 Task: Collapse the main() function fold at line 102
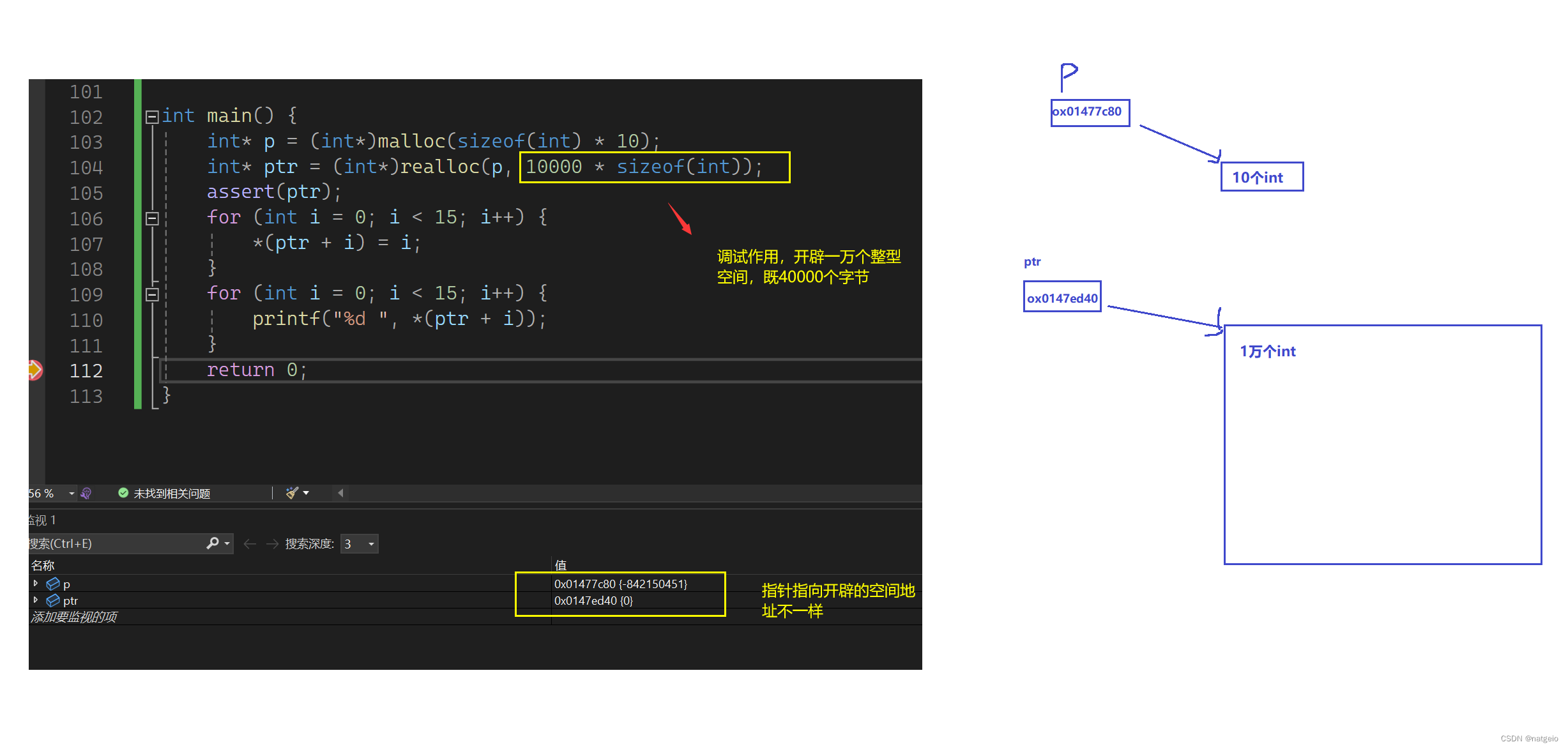click(x=152, y=117)
